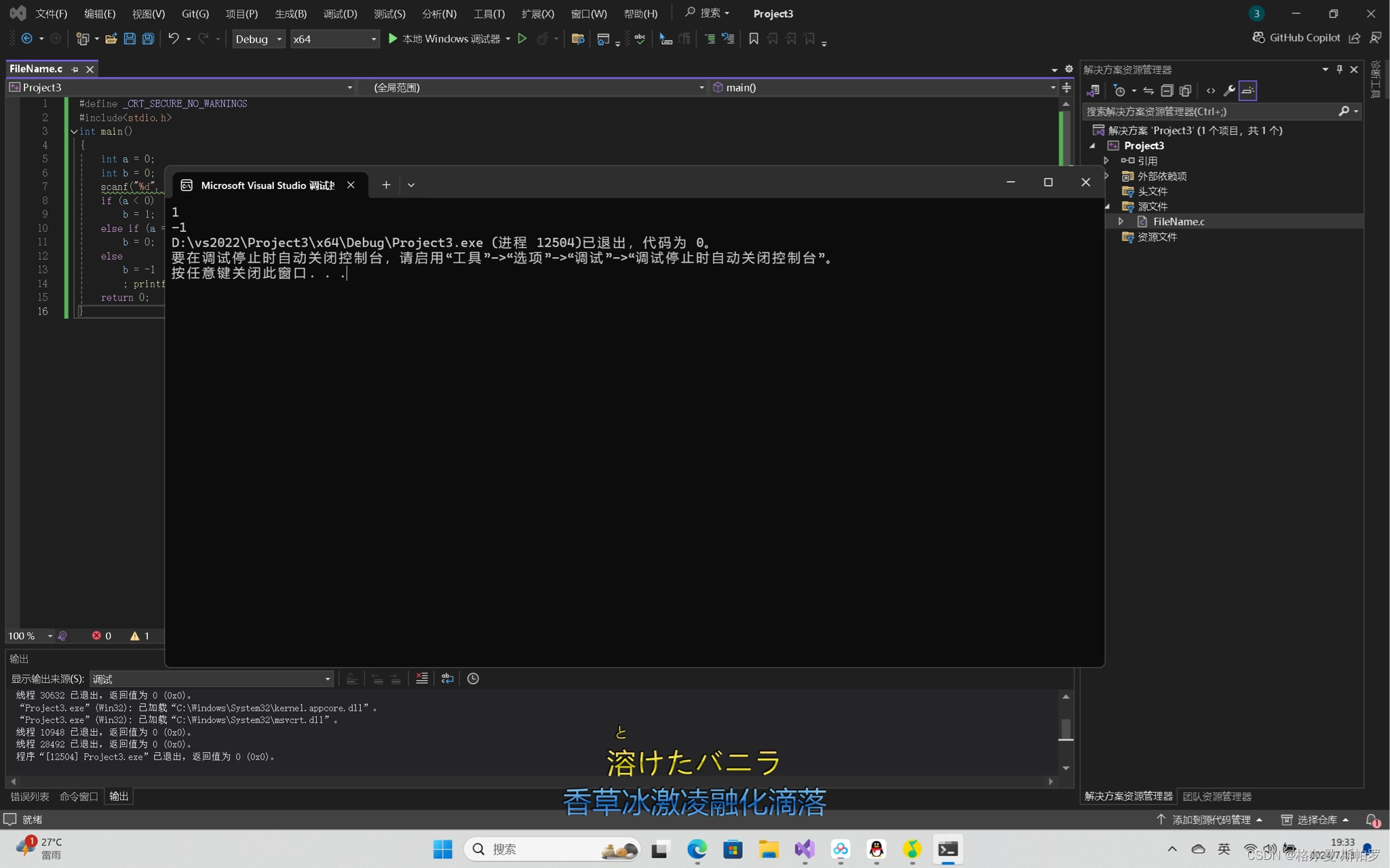The image size is (1390, 868).
Task: Toggle preview selected items in Solution Explorer
Action: tap(1248, 90)
